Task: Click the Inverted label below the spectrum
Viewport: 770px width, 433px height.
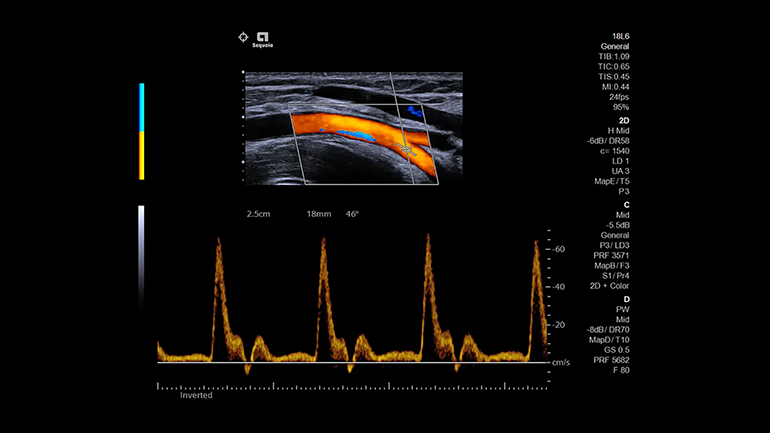Action: (x=195, y=395)
